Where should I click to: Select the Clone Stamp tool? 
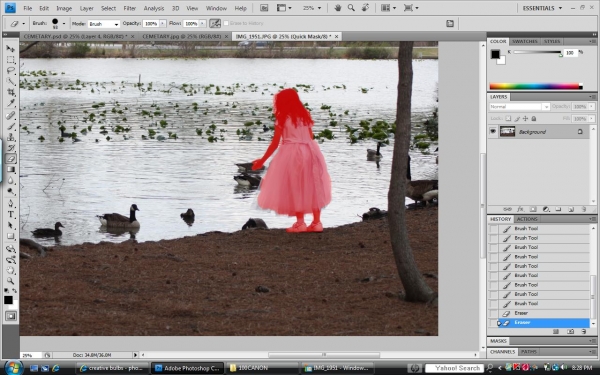tap(10, 137)
